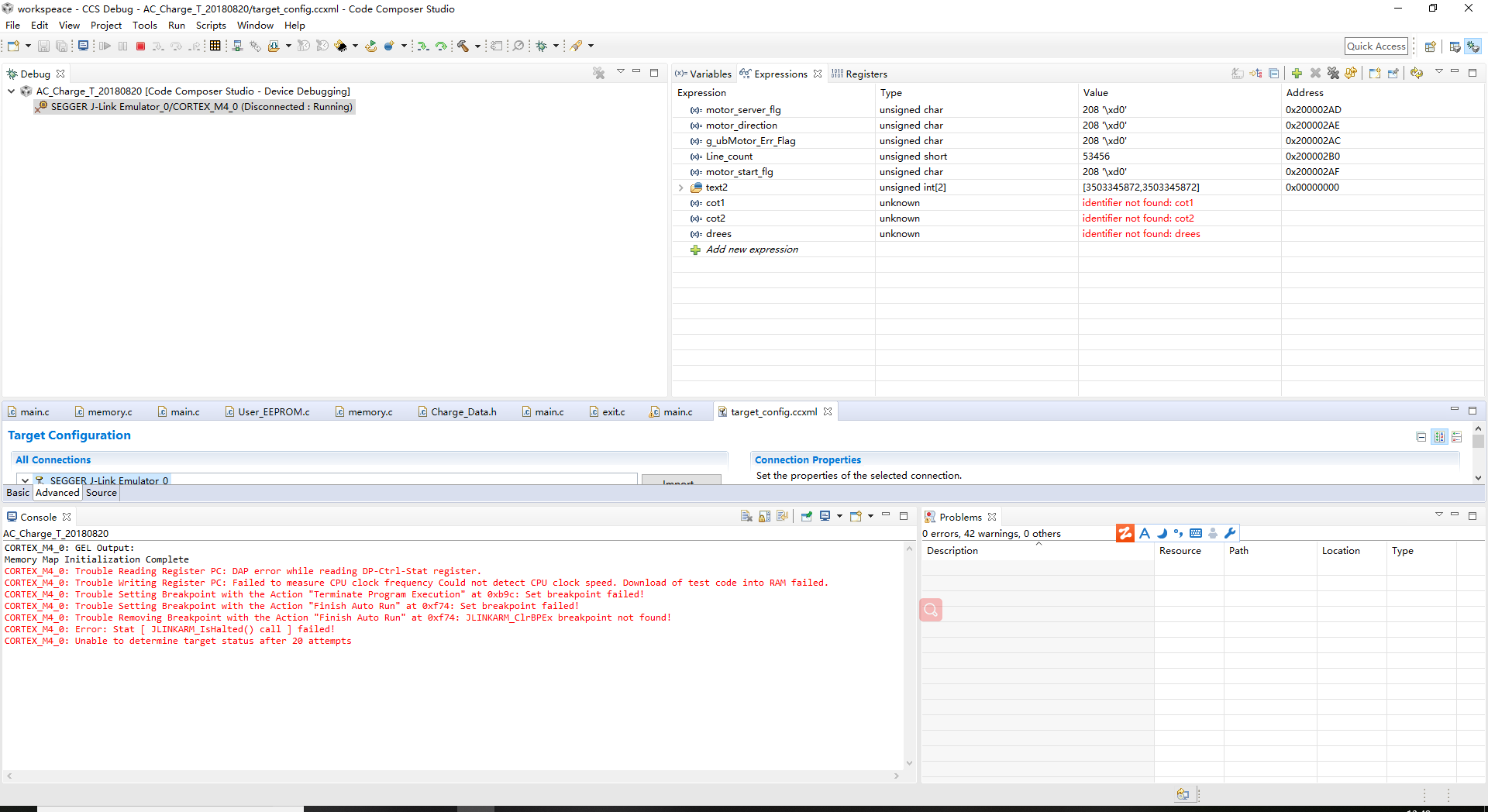Click the Quick Access search field
This screenshot has width=1488, height=812.
1376,46
